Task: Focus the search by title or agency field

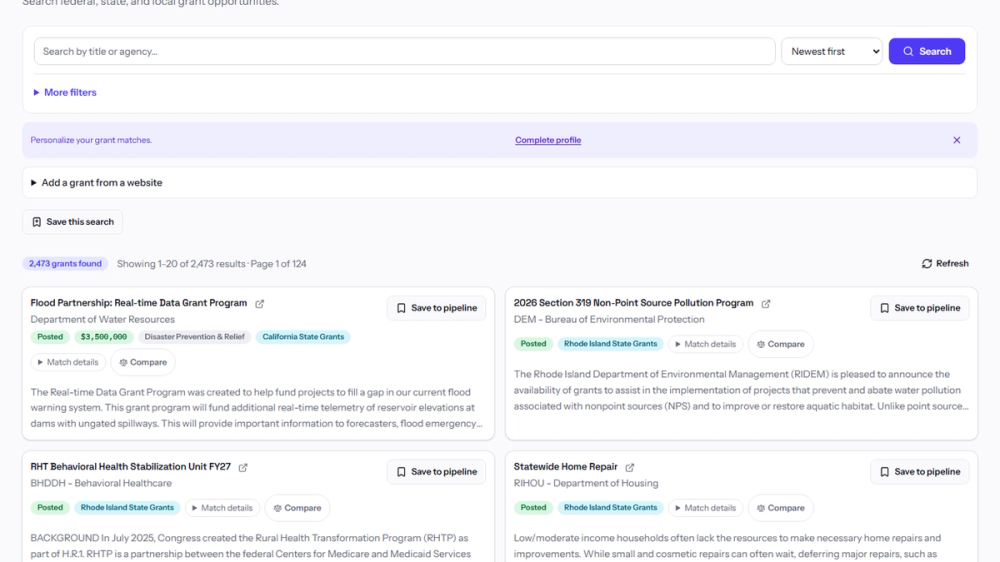Action: pyautogui.click(x=404, y=51)
